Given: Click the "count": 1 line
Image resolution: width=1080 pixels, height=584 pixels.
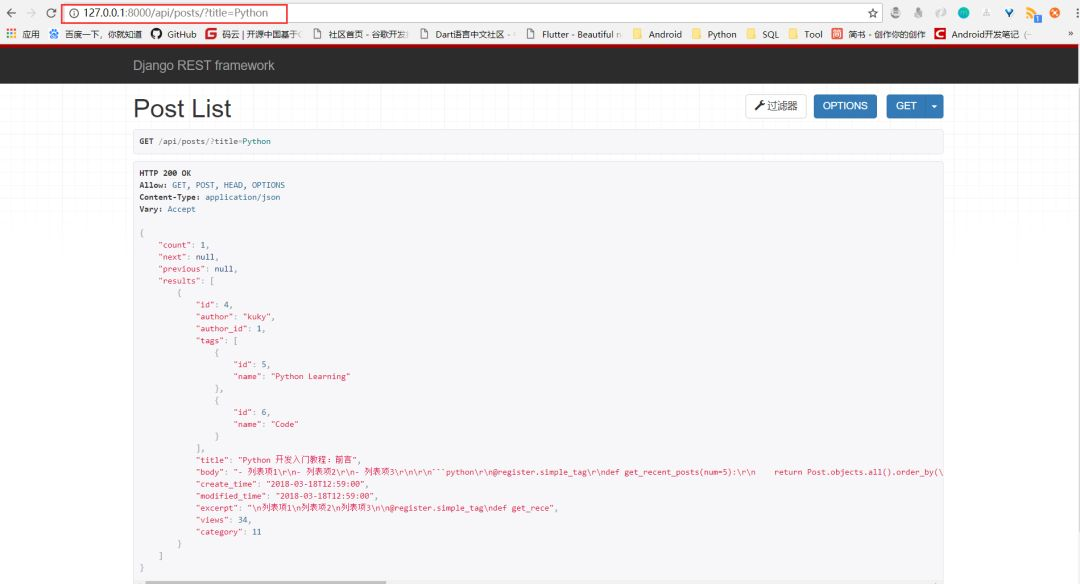Looking at the screenshot, I should (184, 244).
